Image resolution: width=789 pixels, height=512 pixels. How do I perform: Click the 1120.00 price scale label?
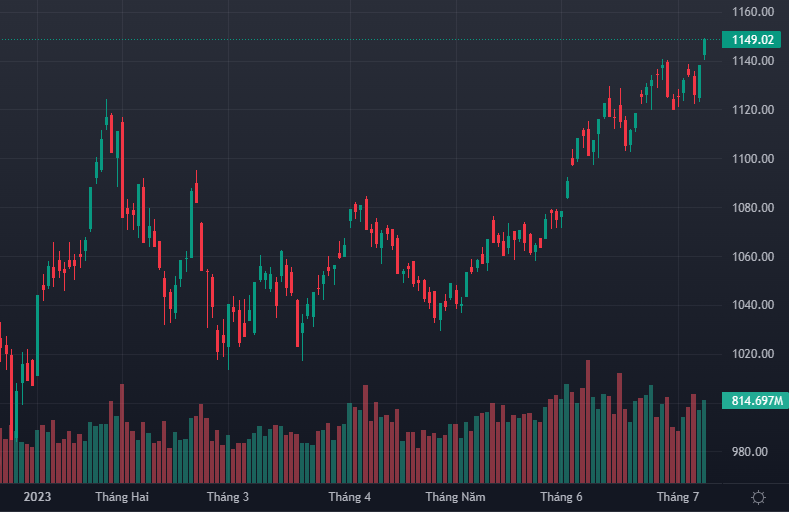coord(753,110)
